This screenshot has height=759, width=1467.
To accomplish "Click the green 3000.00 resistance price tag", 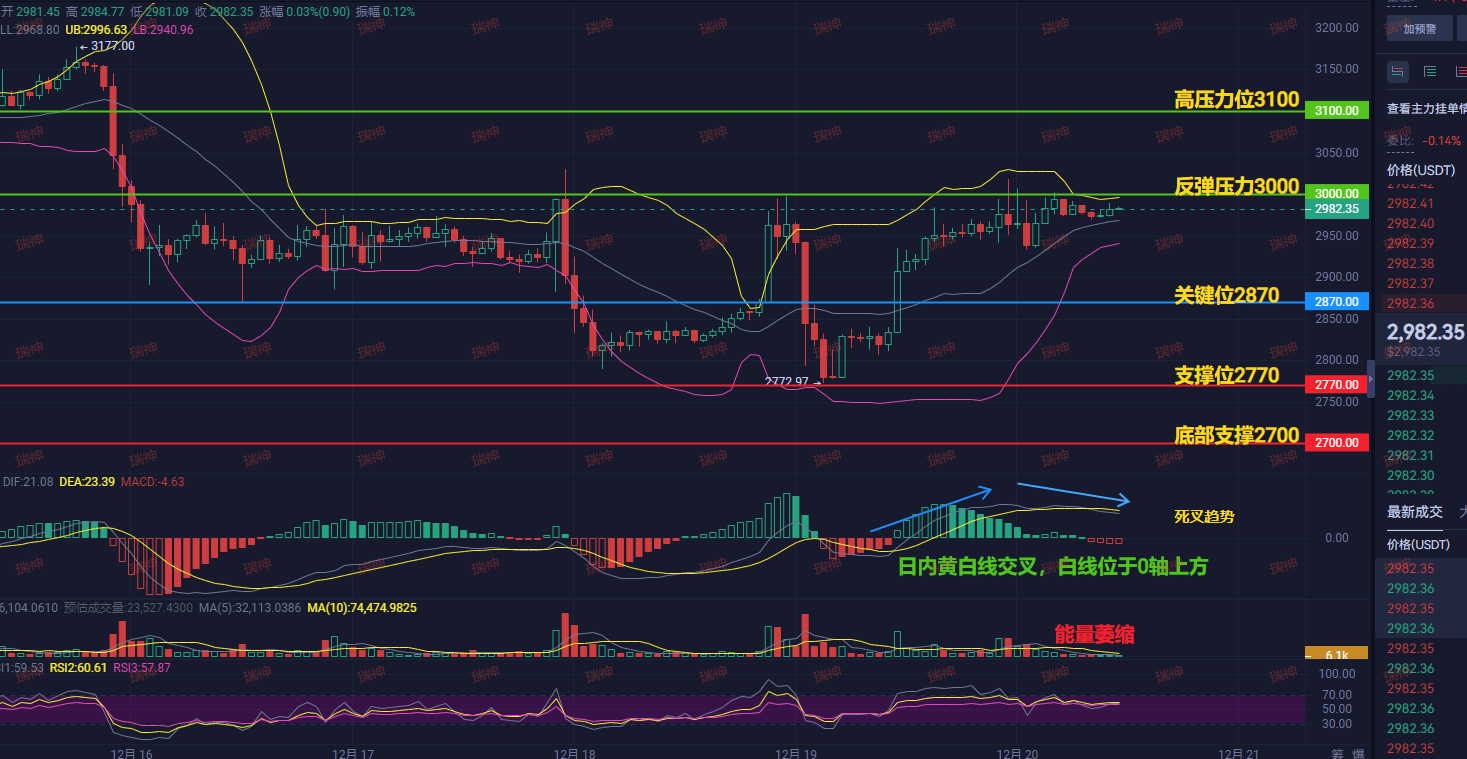I will 1337,194.
